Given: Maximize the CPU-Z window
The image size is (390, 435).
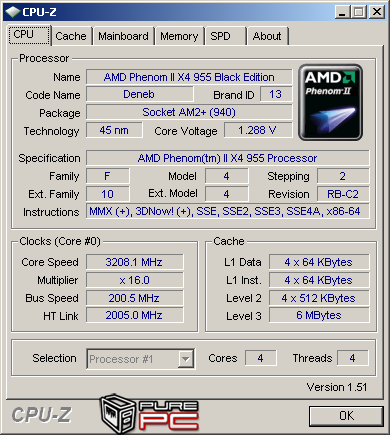Looking at the screenshot, I should pyautogui.click(x=358, y=12).
